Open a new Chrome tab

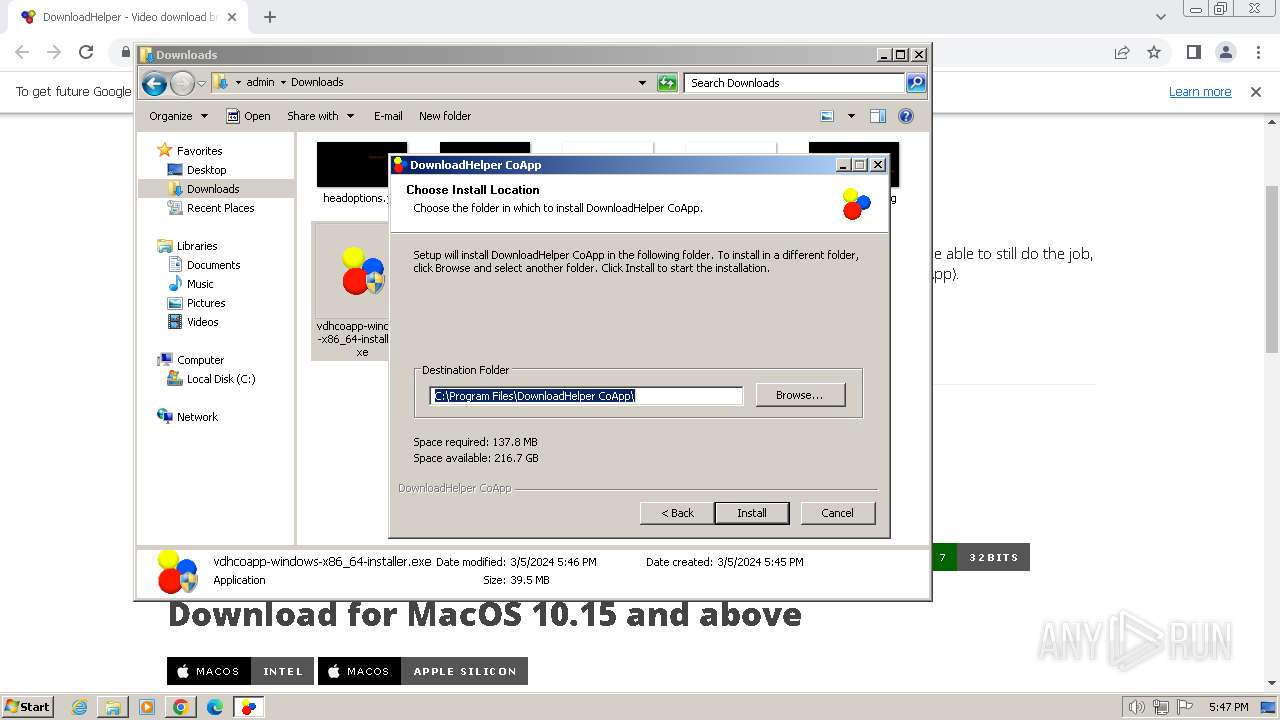[270, 17]
